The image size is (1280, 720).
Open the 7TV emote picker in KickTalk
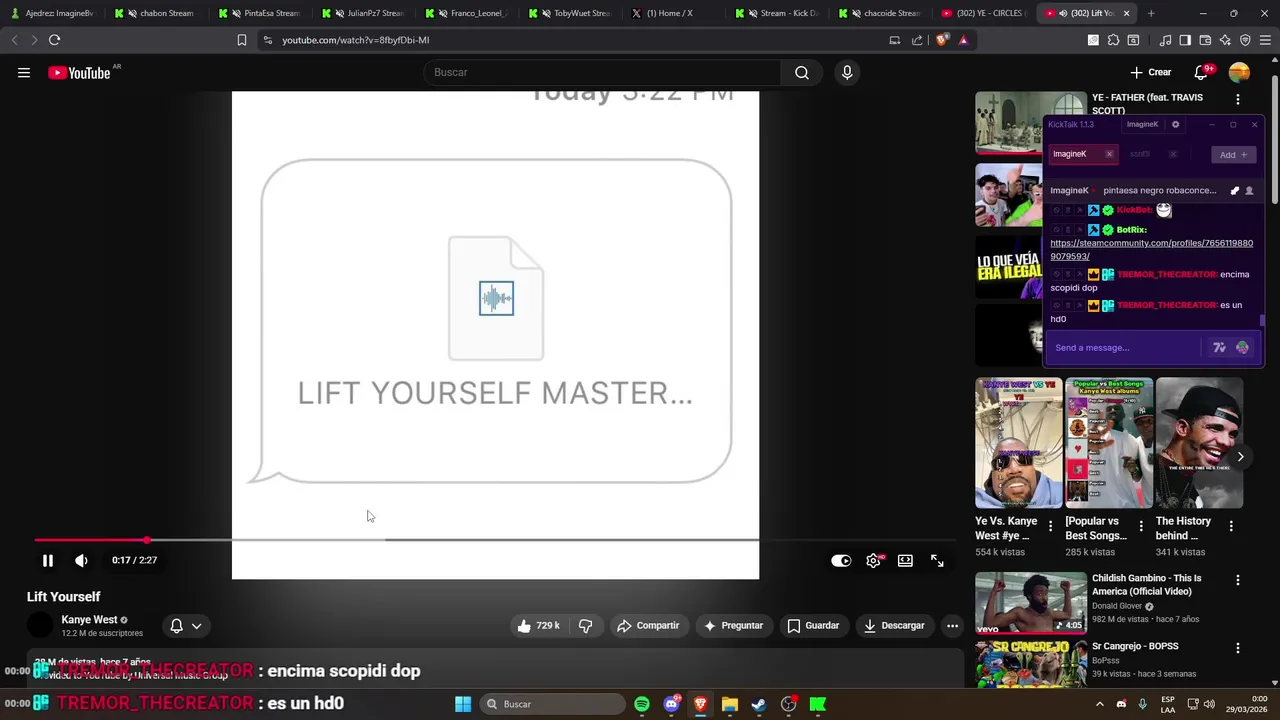pyautogui.click(x=1219, y=348)
